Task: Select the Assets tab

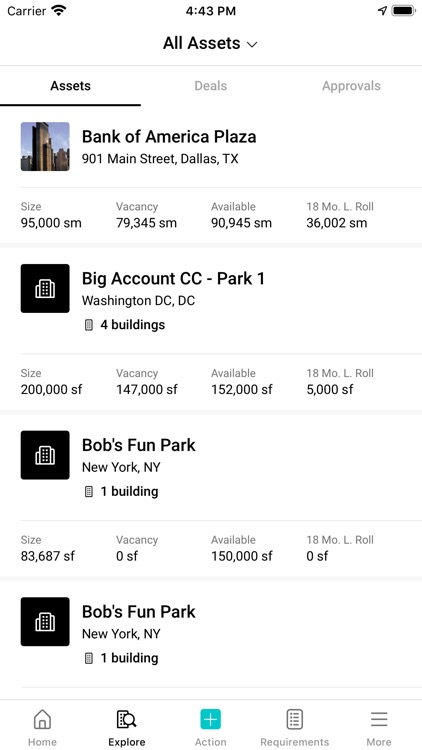Action: (x=70, y=86)
